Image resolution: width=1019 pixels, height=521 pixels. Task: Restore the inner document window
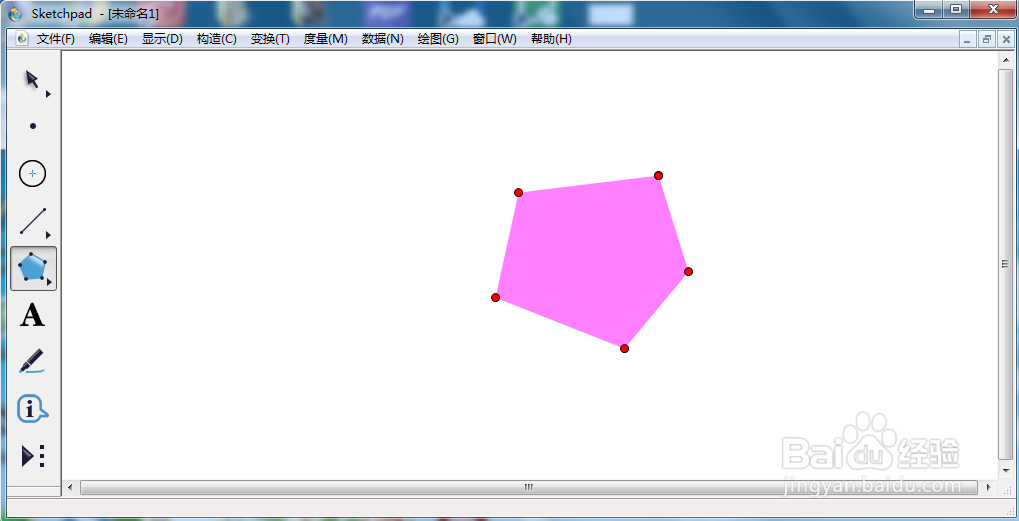coord(987,39)
